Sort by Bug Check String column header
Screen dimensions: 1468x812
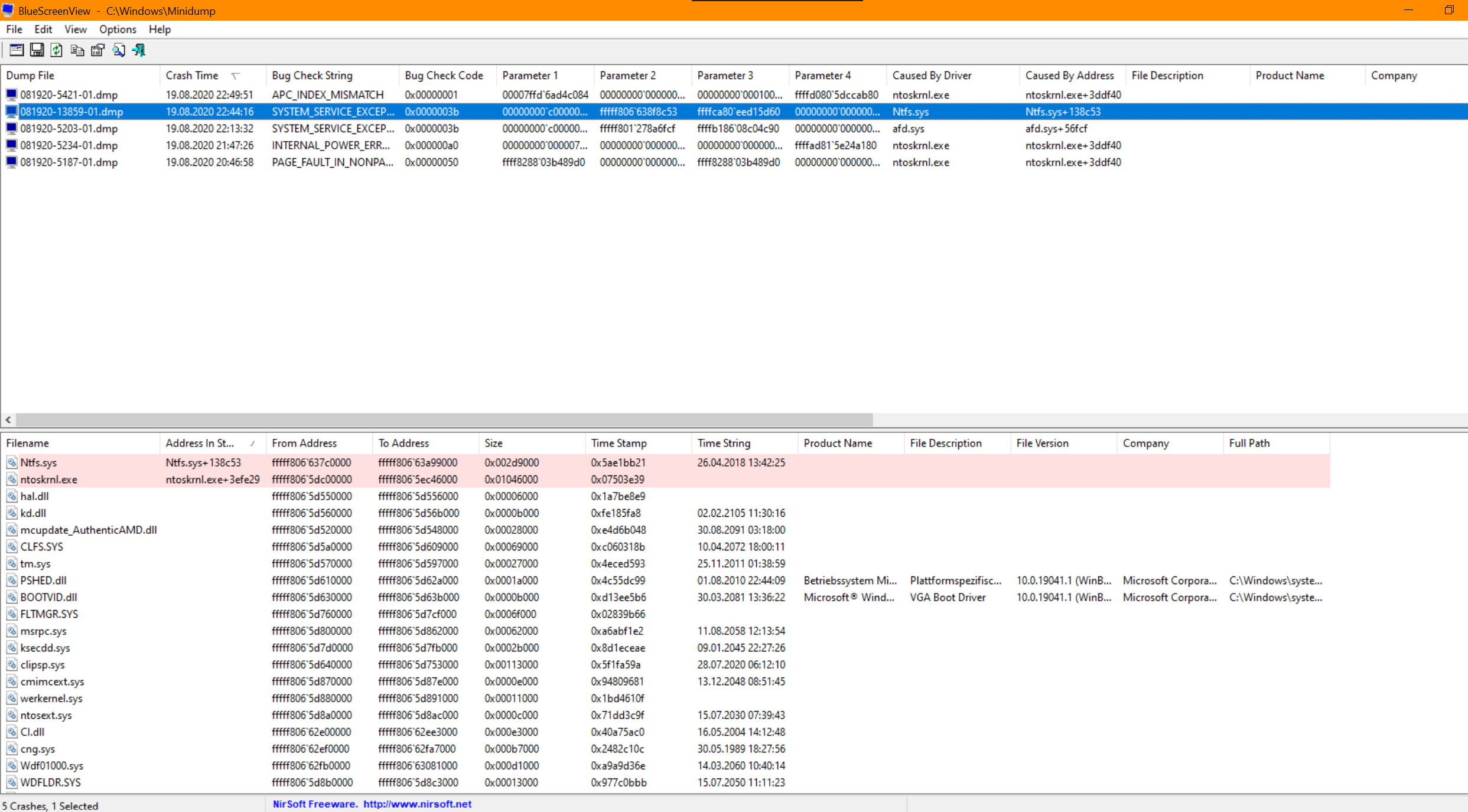(312, 76)
